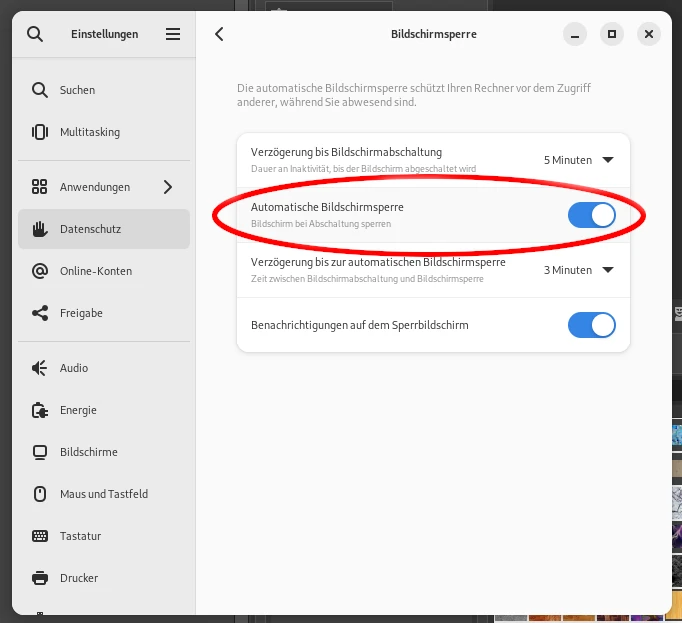Select Datenschutz label in sidebar

pos(90,229)
